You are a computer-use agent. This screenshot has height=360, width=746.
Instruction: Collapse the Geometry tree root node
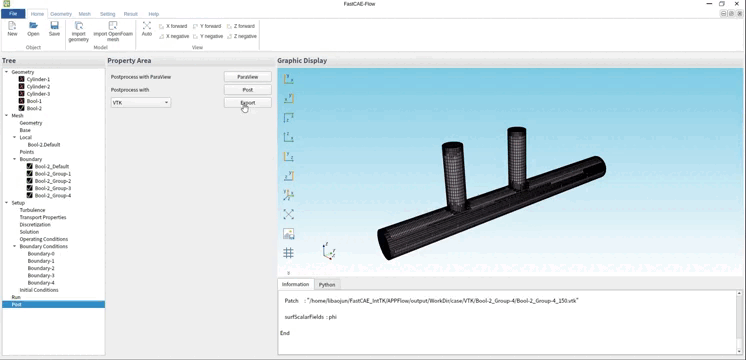tap(6, 72)
